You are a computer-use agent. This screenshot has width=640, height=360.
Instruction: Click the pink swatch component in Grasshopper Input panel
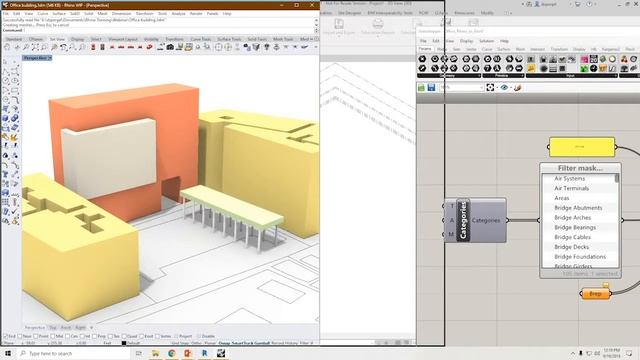(x=584, y=59)
